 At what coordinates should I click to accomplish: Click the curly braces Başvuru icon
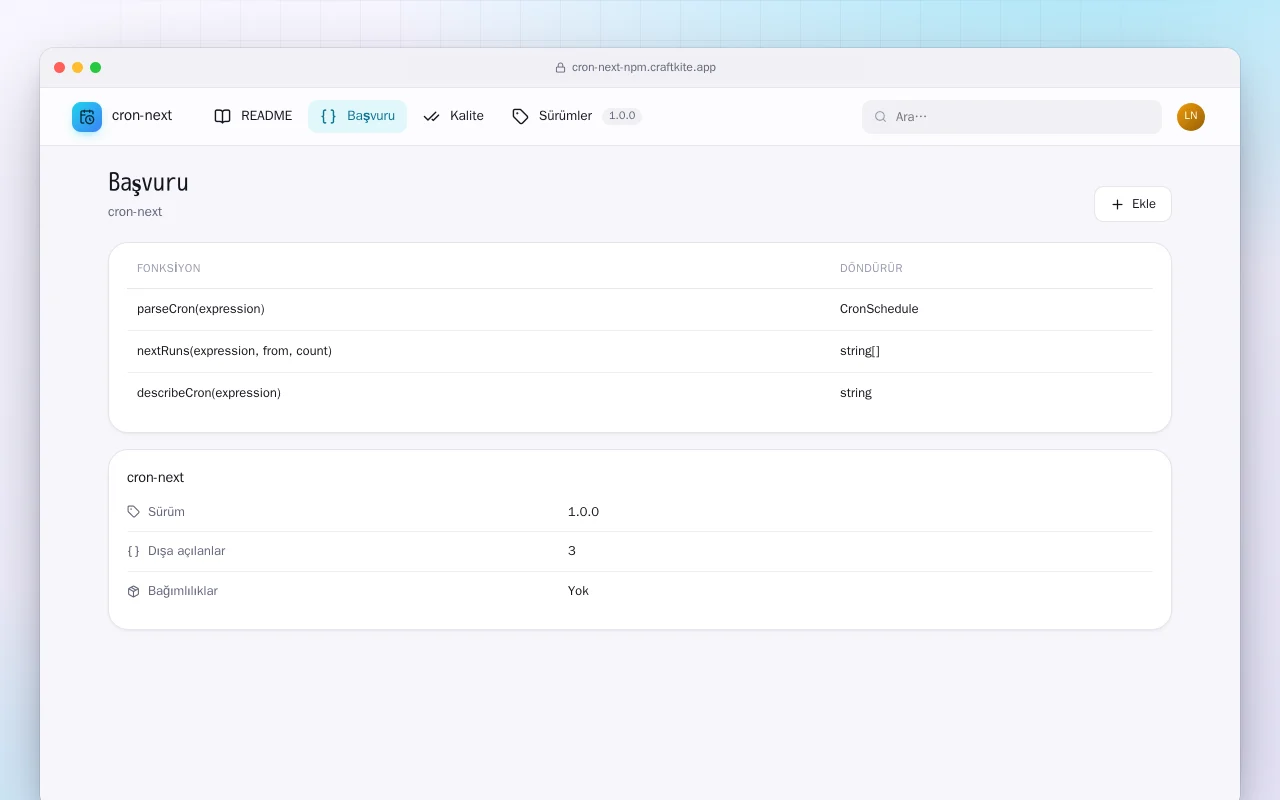[328, 116]
